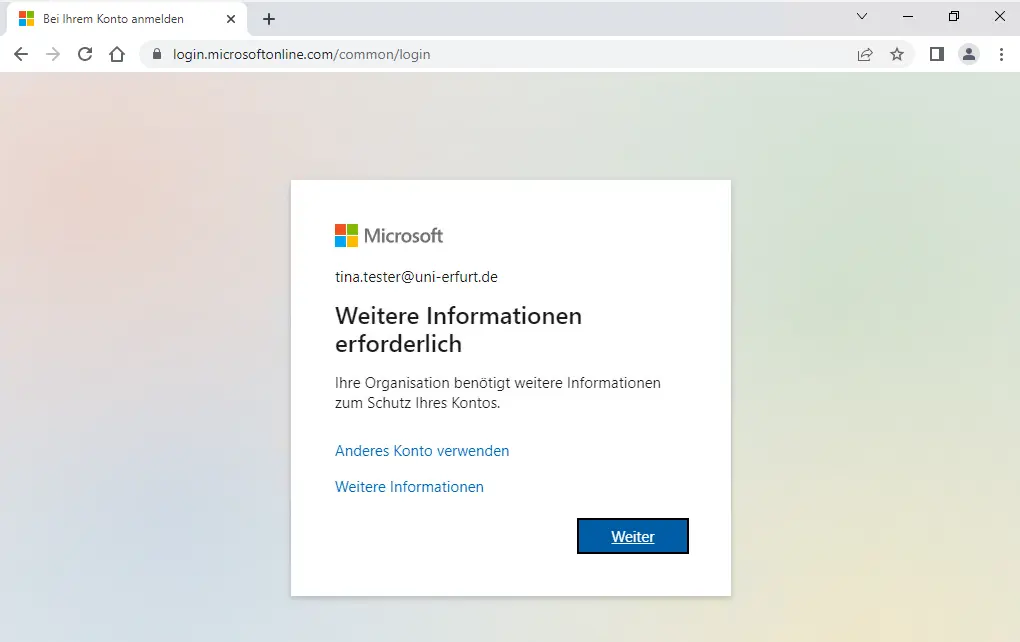The height and width of the screenshot is (642, 1020).
Task: Open the Chrome three-dot menu
Action: pyautogui.click(x=1001, y=54)
